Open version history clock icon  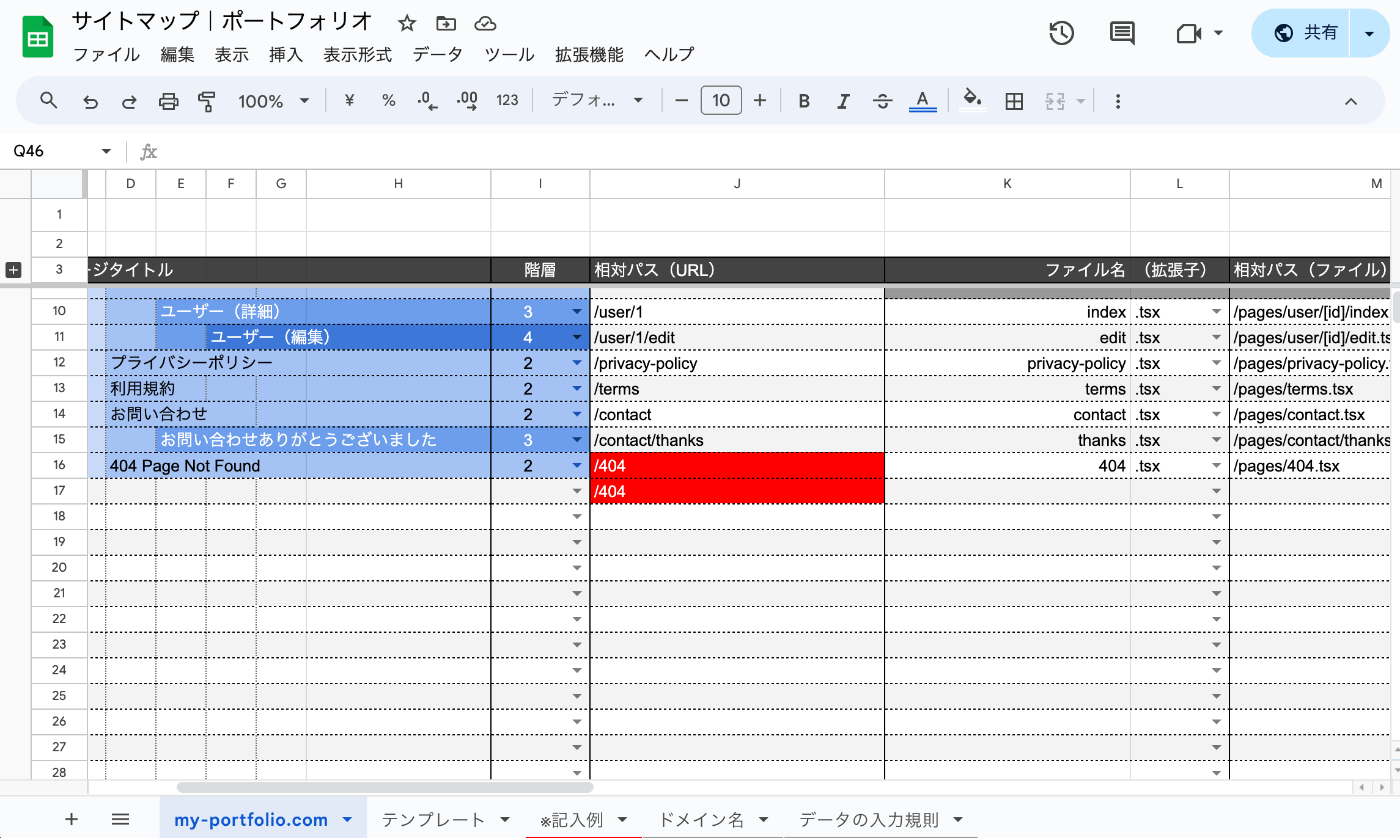(x=1061, y=33)
